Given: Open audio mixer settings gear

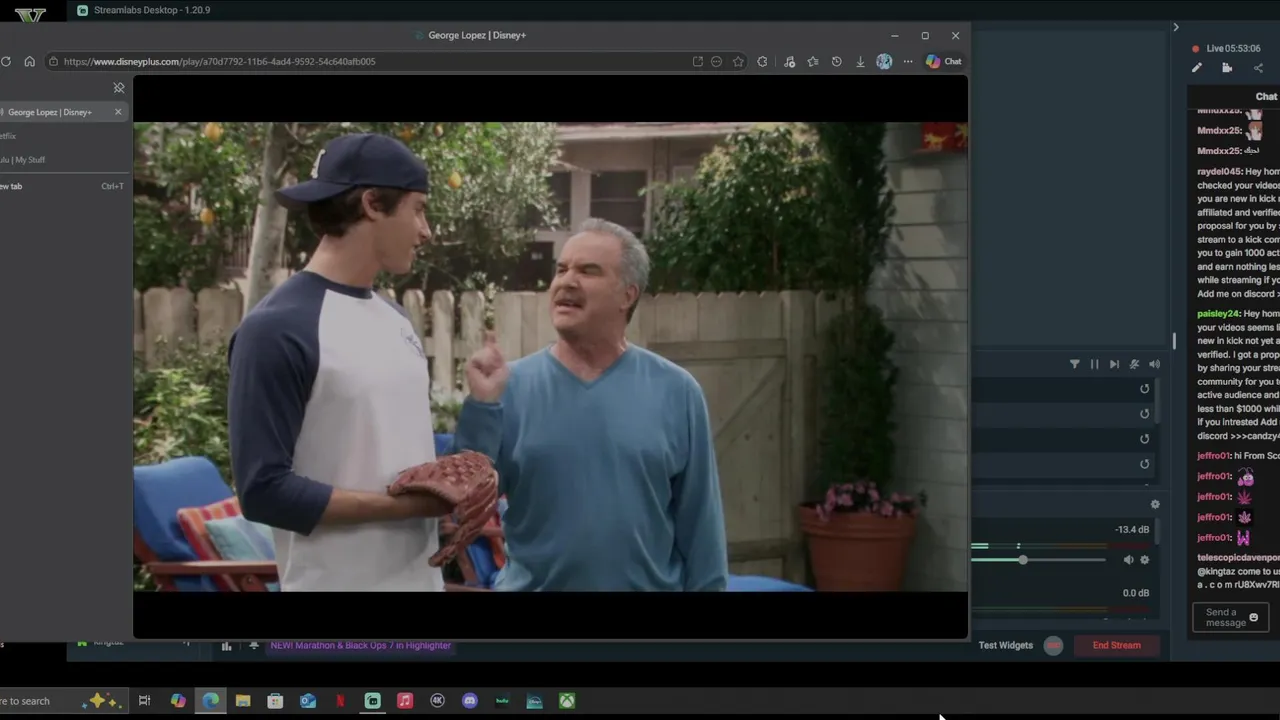Looking at the screenshot, I should point(1155,505).
